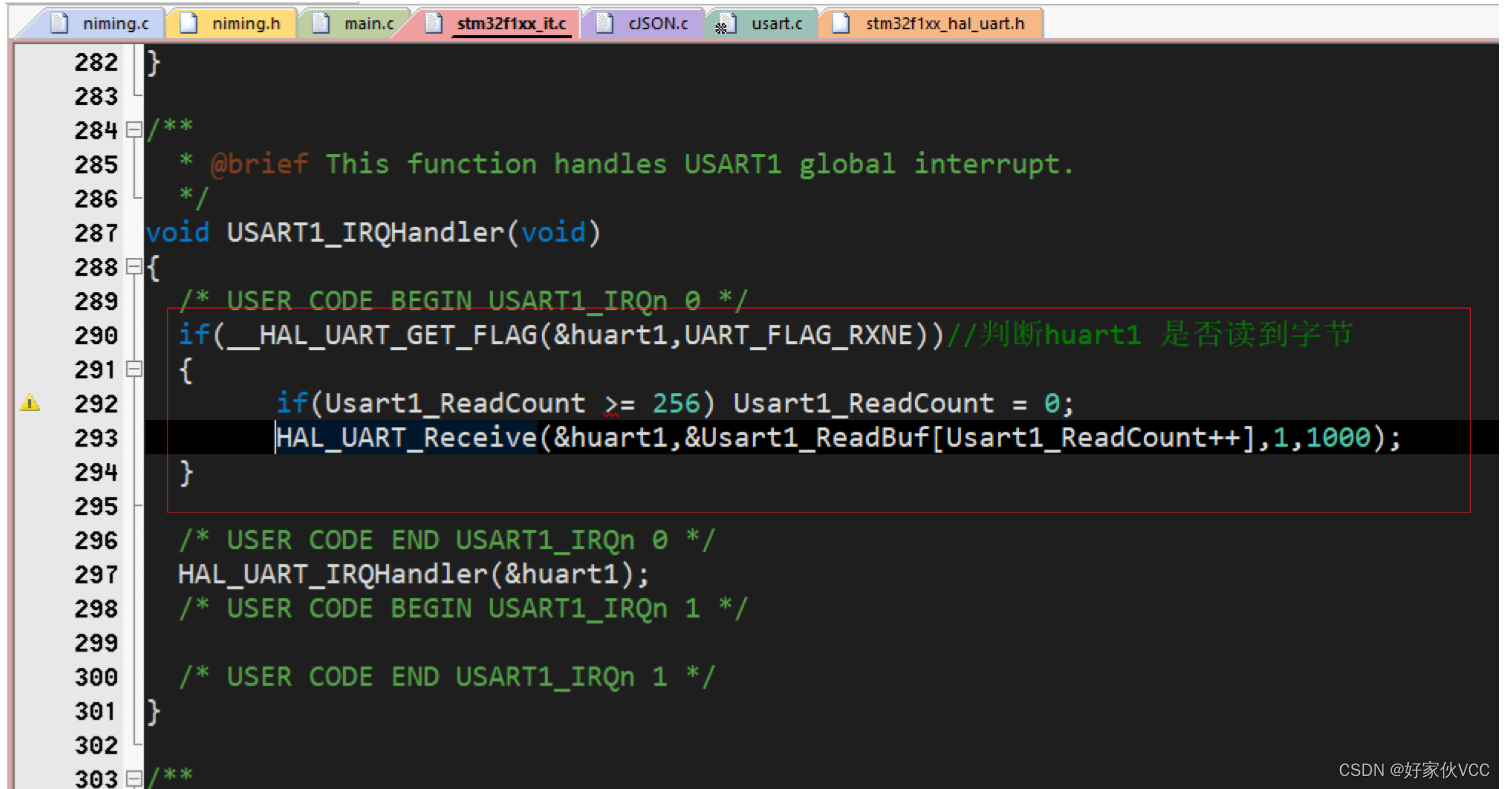Click the modified file icon on usart.c tab
This screenshot has width=1506, height=789.
click(x=727, y=24)
